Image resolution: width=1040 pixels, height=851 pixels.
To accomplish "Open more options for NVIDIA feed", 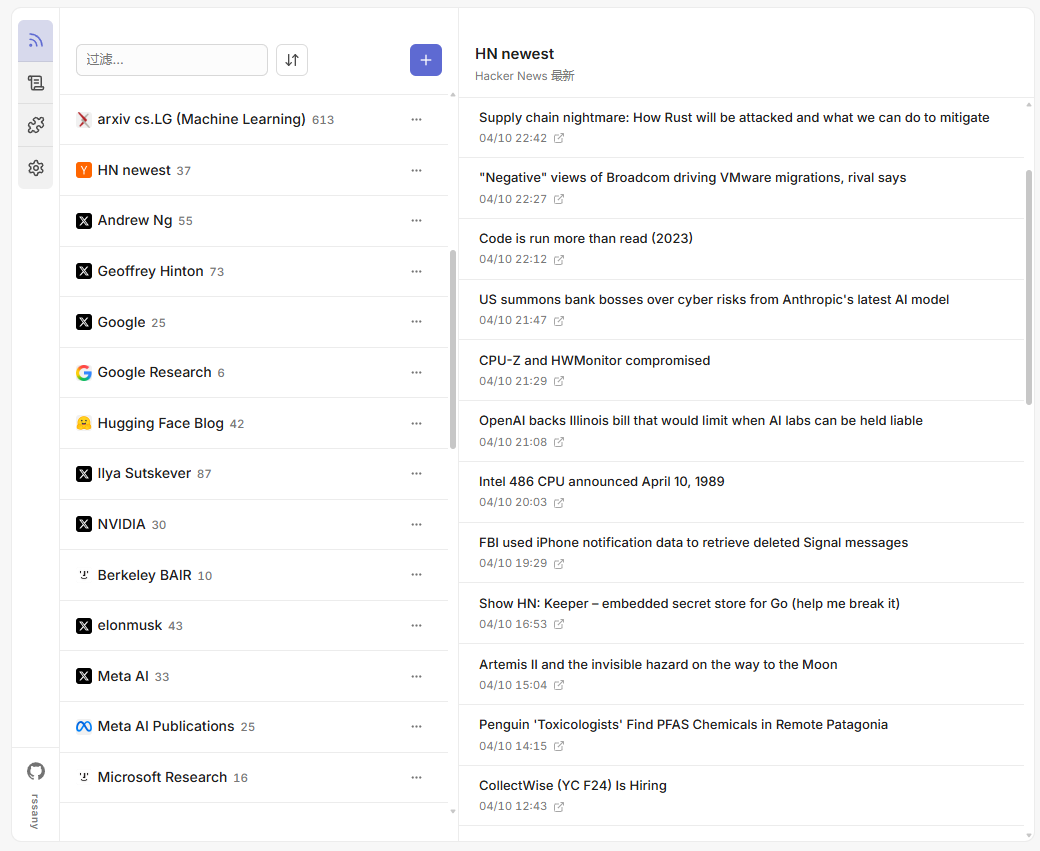I will [417, 525].
